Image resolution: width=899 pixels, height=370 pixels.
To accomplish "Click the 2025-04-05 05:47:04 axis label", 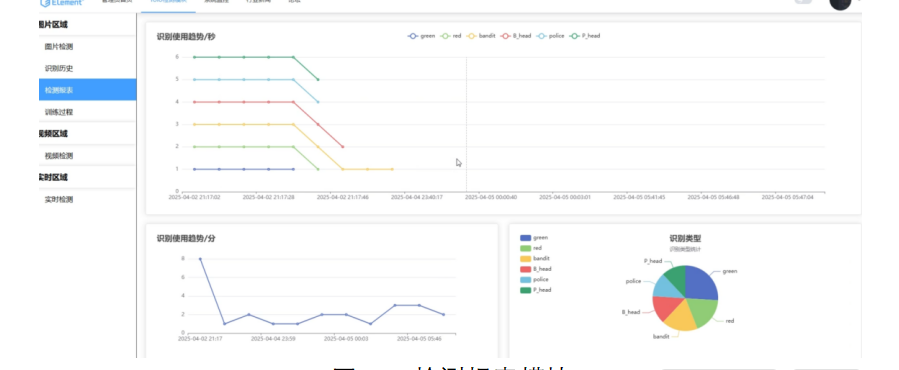I will [787, 197].
